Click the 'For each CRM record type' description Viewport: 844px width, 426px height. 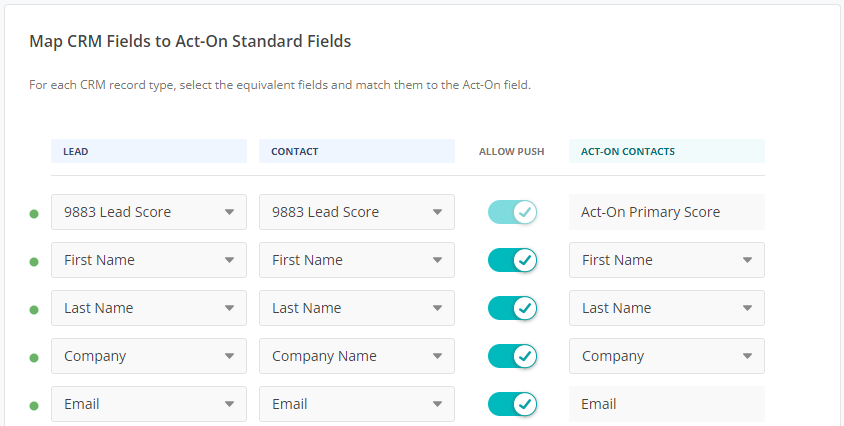tap(280, 85)
